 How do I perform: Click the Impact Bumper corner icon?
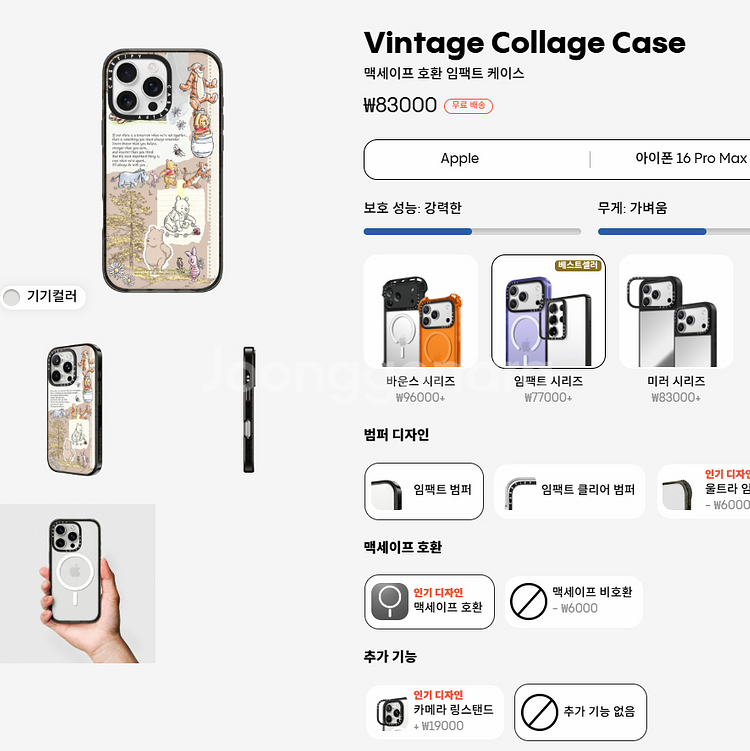coord(386,494)
